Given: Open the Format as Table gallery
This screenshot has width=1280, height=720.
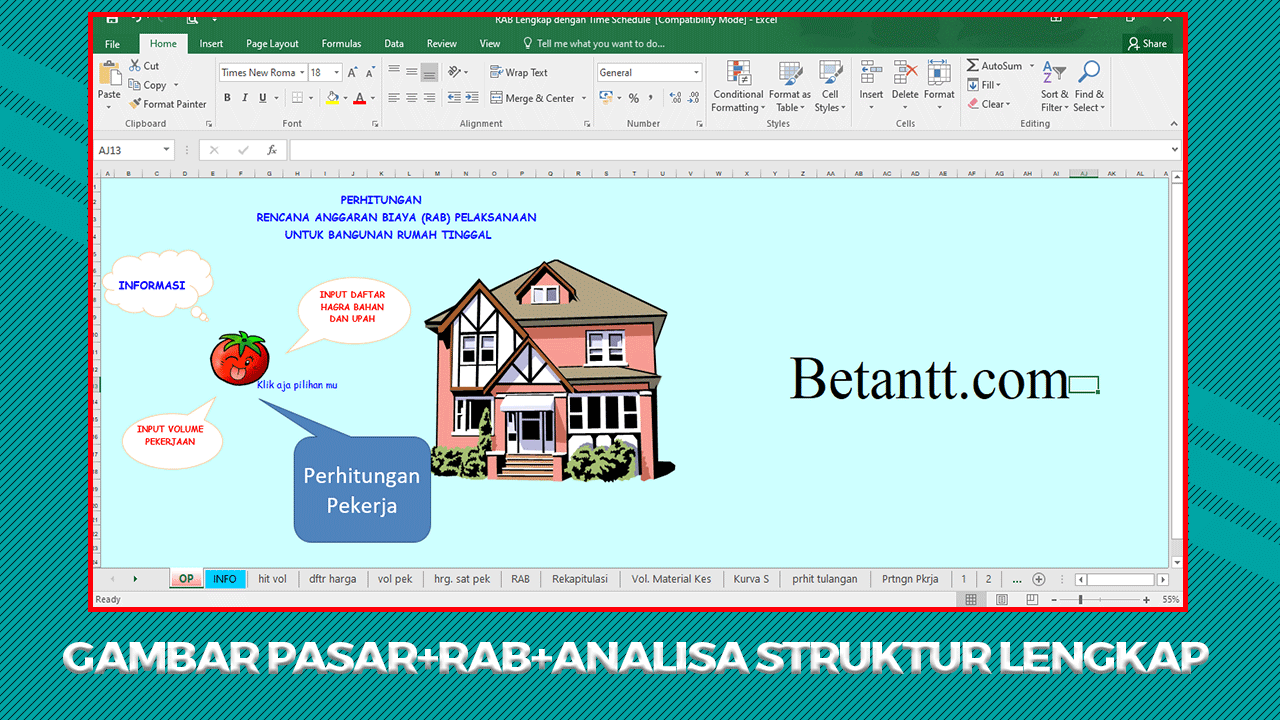Looking at the screenshot, I should coord(790,87).
